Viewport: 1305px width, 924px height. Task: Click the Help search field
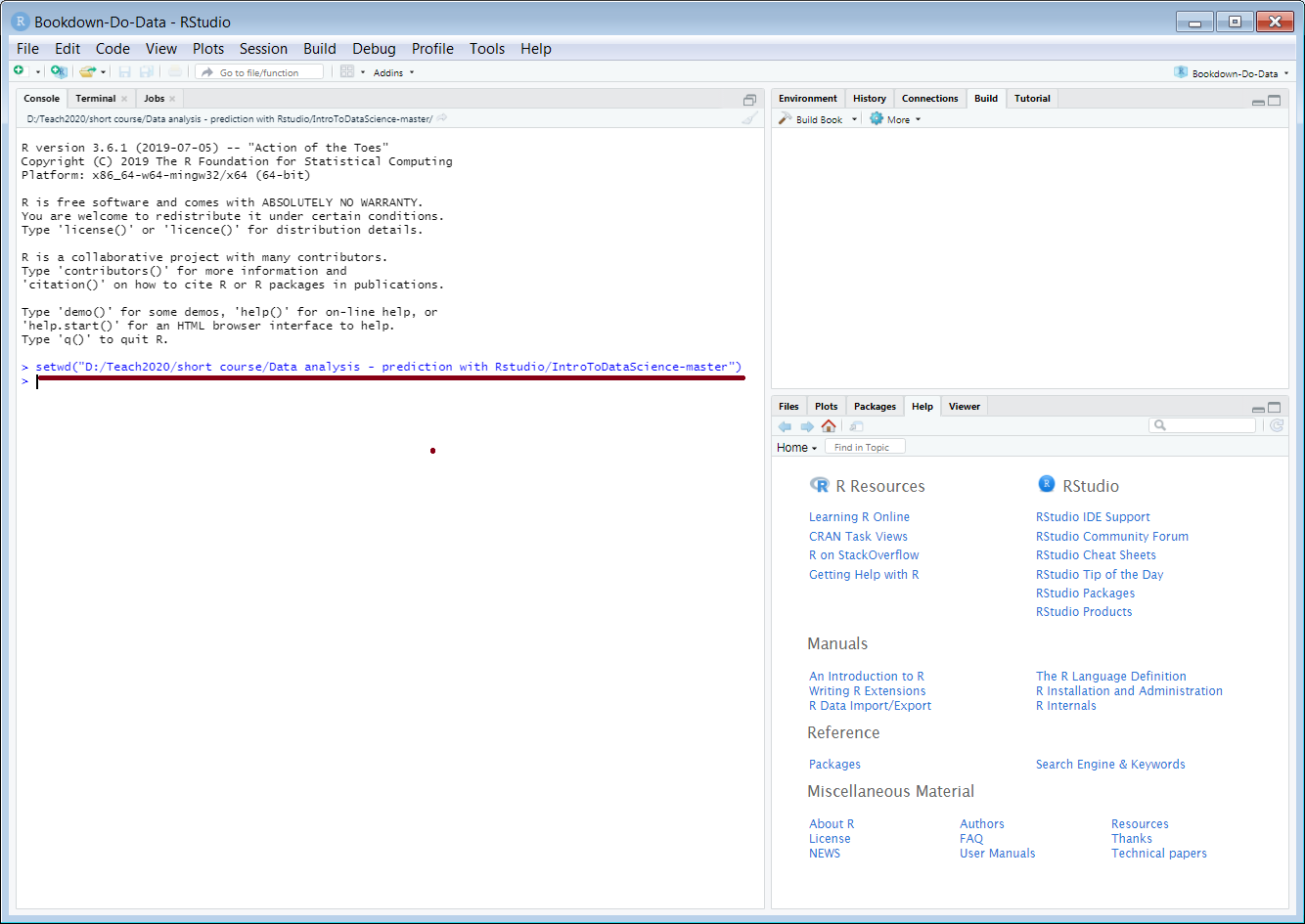click(1202, 425)
